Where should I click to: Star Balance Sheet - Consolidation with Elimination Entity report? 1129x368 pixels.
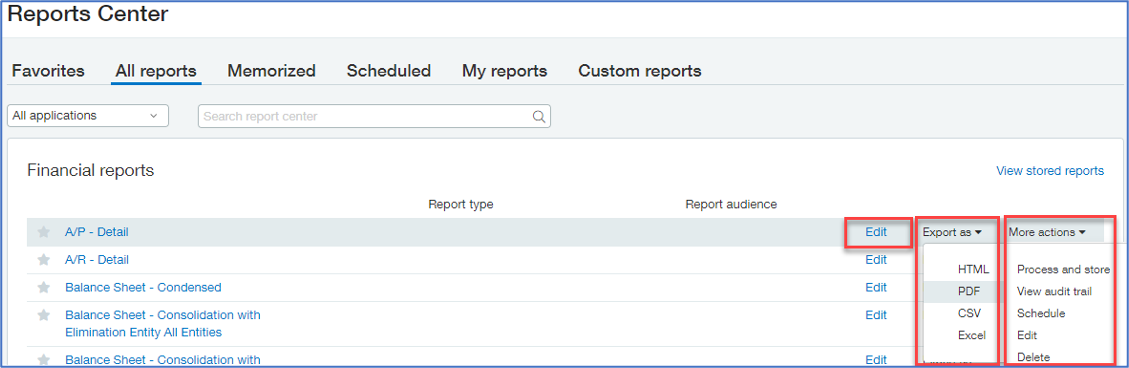tap(44, 315)
